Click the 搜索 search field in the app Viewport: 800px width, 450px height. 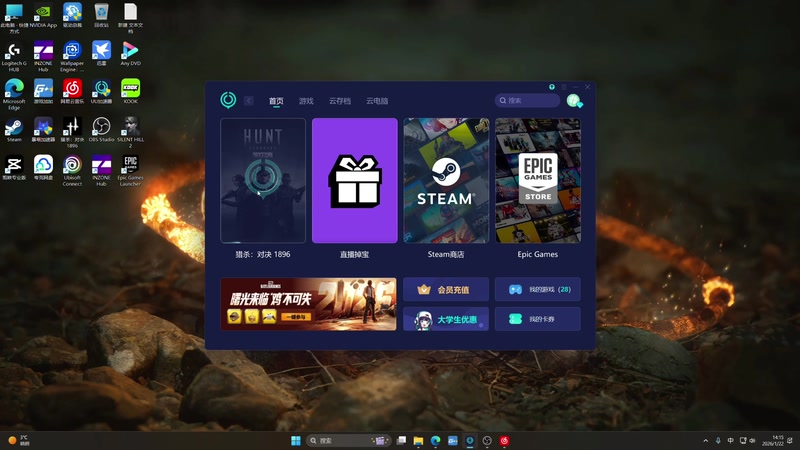pyautogui.click(x=527, y=101)
